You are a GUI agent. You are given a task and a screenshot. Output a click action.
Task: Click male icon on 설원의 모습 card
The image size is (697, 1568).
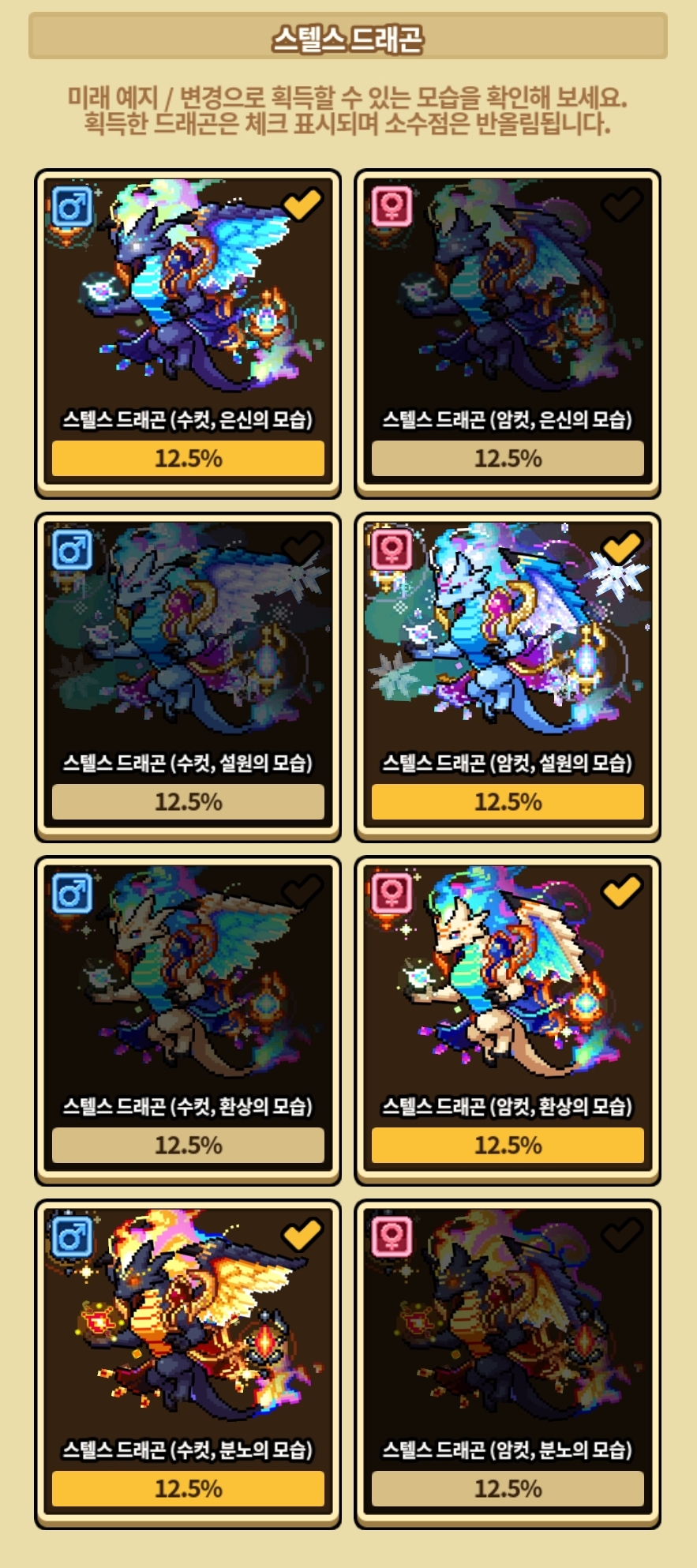pyautogui.click(x=73, y=550)
